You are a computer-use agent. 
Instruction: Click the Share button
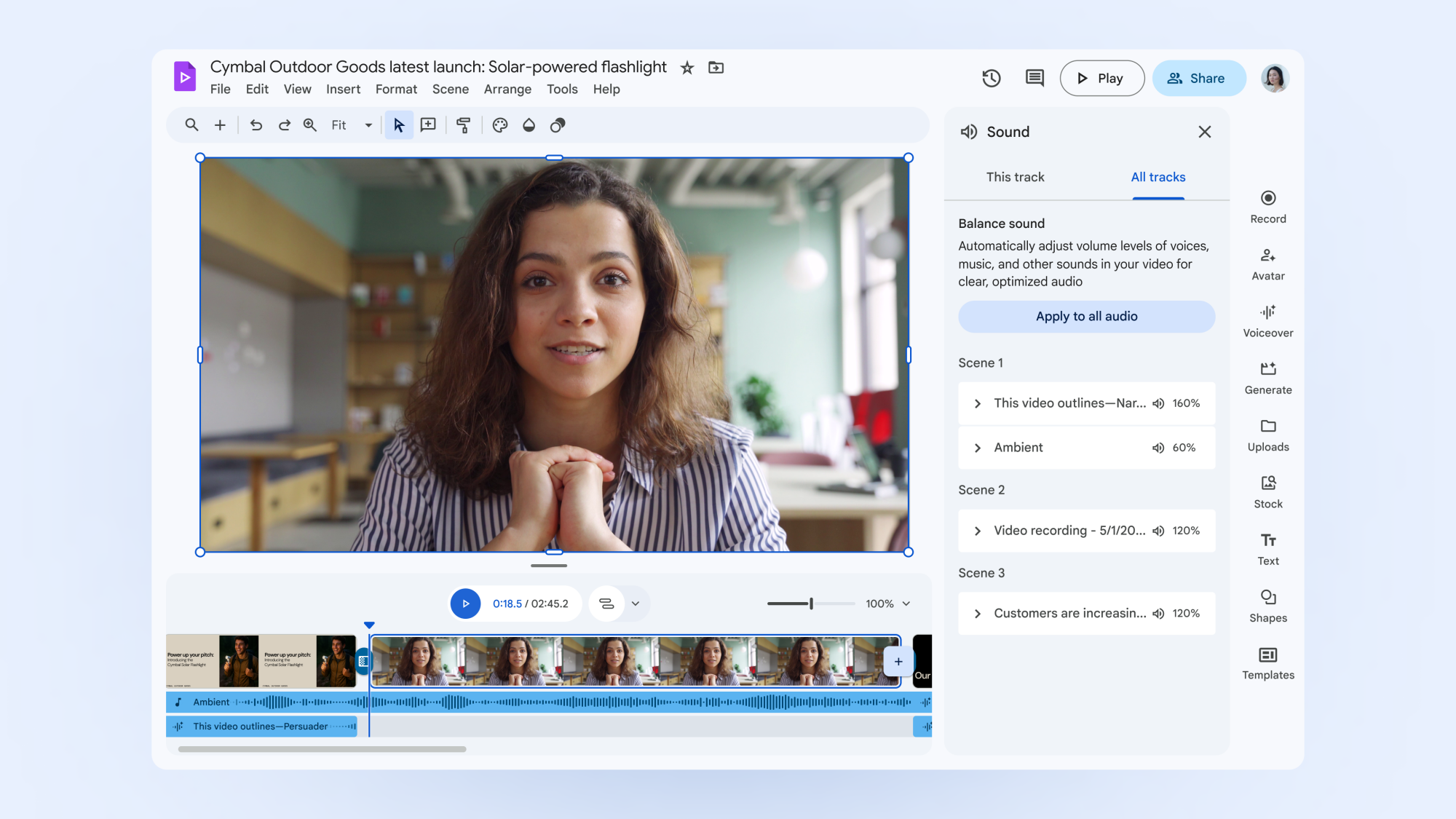coord(1198,78)
